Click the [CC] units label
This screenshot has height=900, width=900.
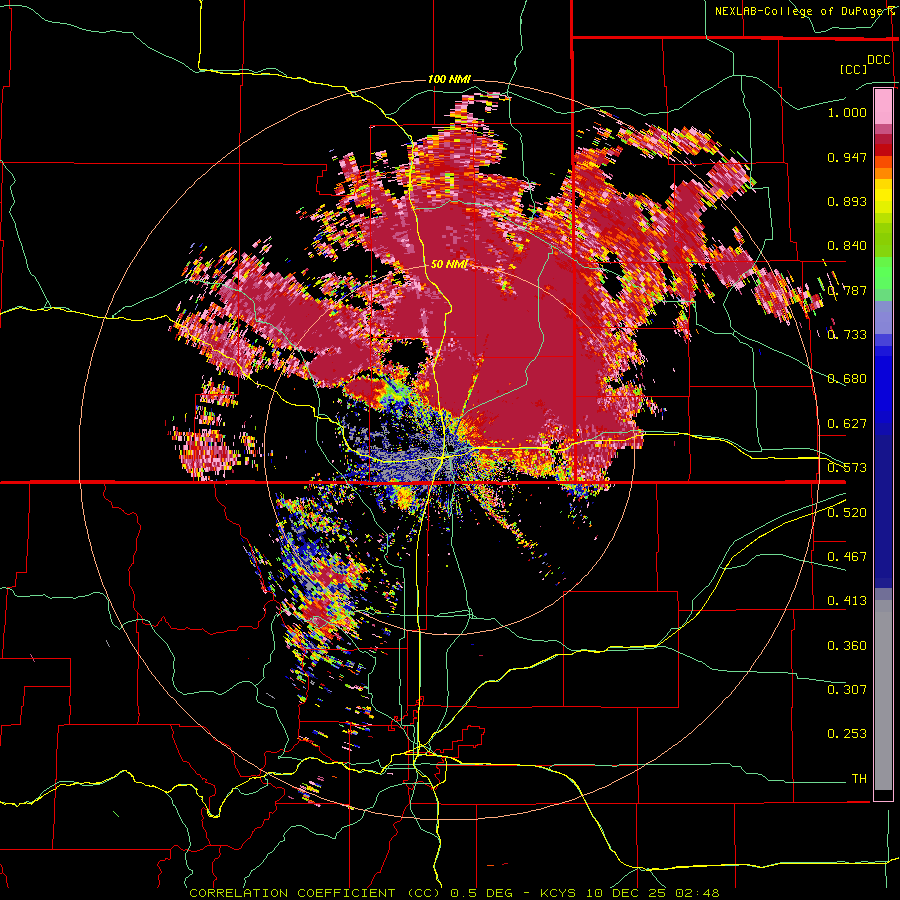853,69
